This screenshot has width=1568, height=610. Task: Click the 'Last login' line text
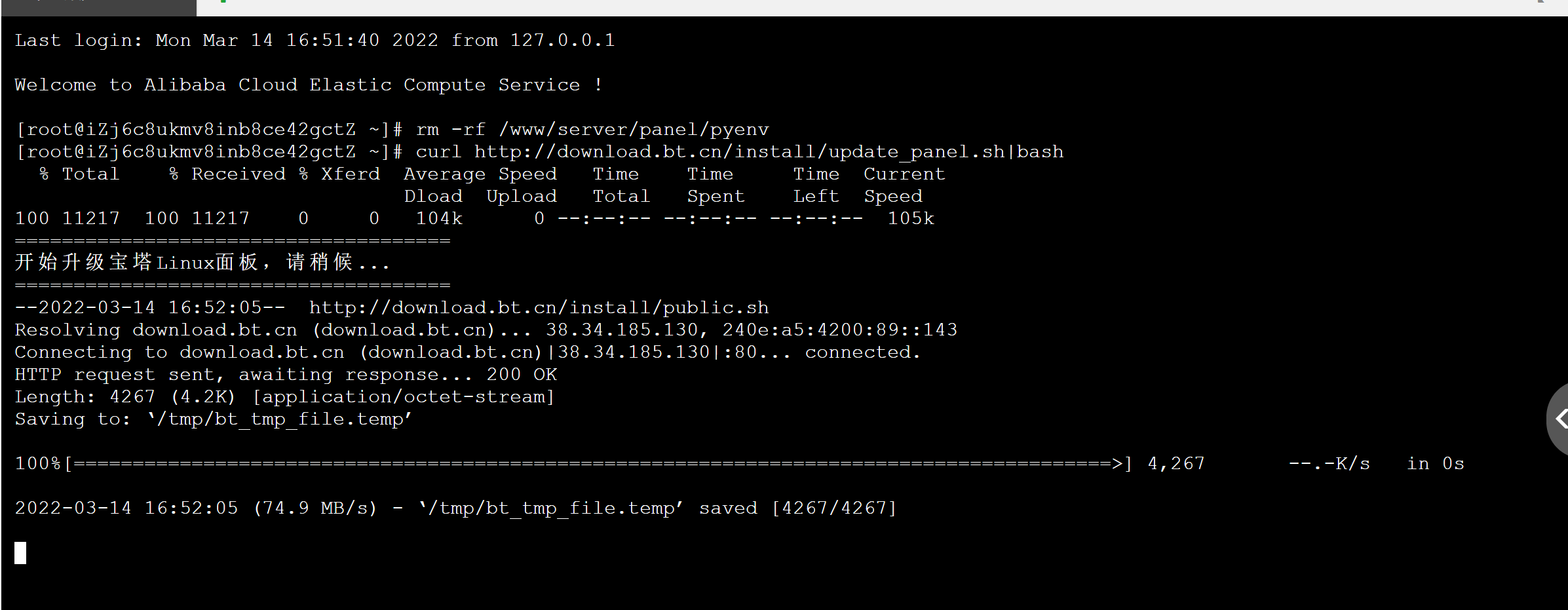[x=315, y=40]
